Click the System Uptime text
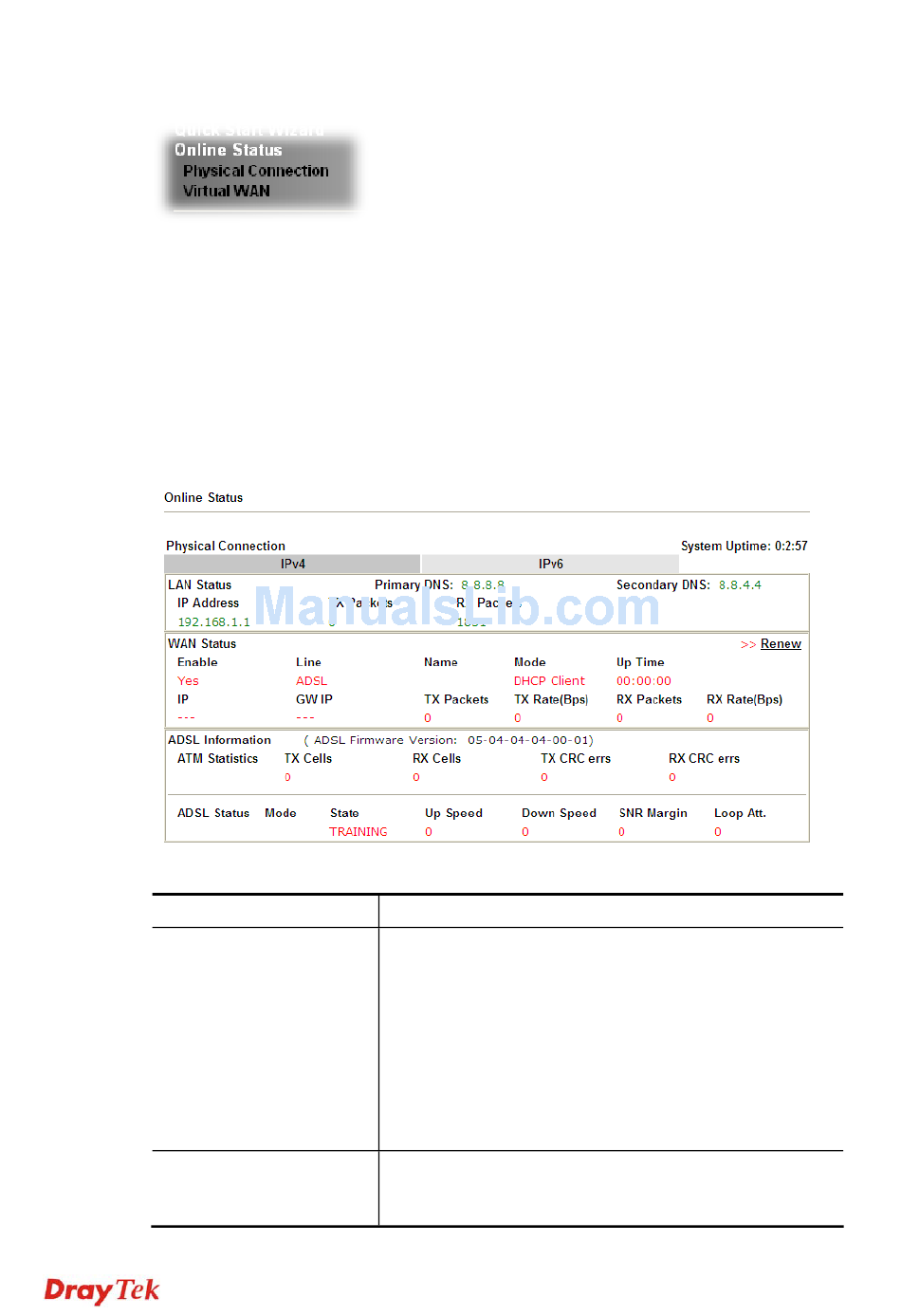The width and height of the screenshot is (901, 1316). point(745,546)
